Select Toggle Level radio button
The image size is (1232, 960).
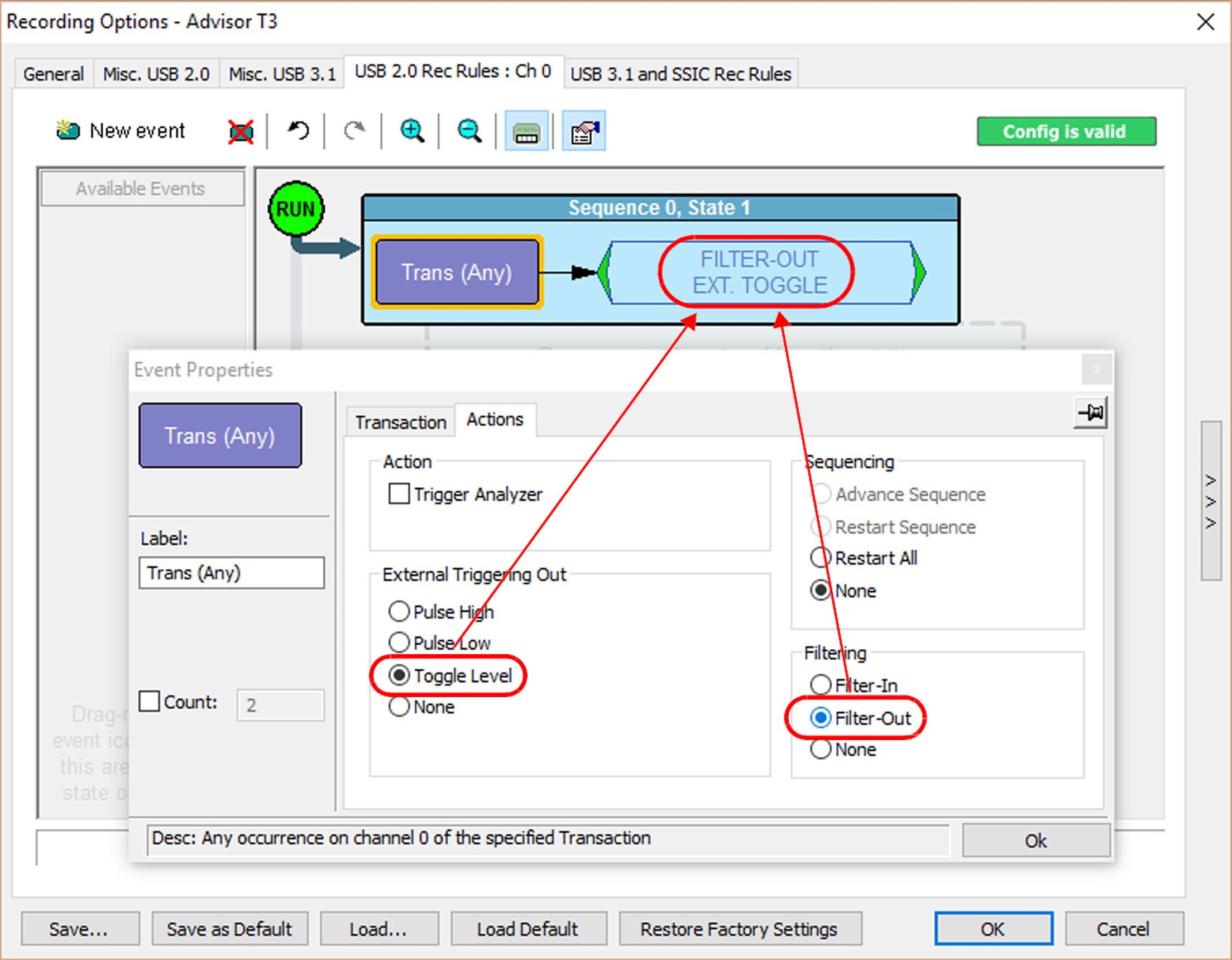399,676
